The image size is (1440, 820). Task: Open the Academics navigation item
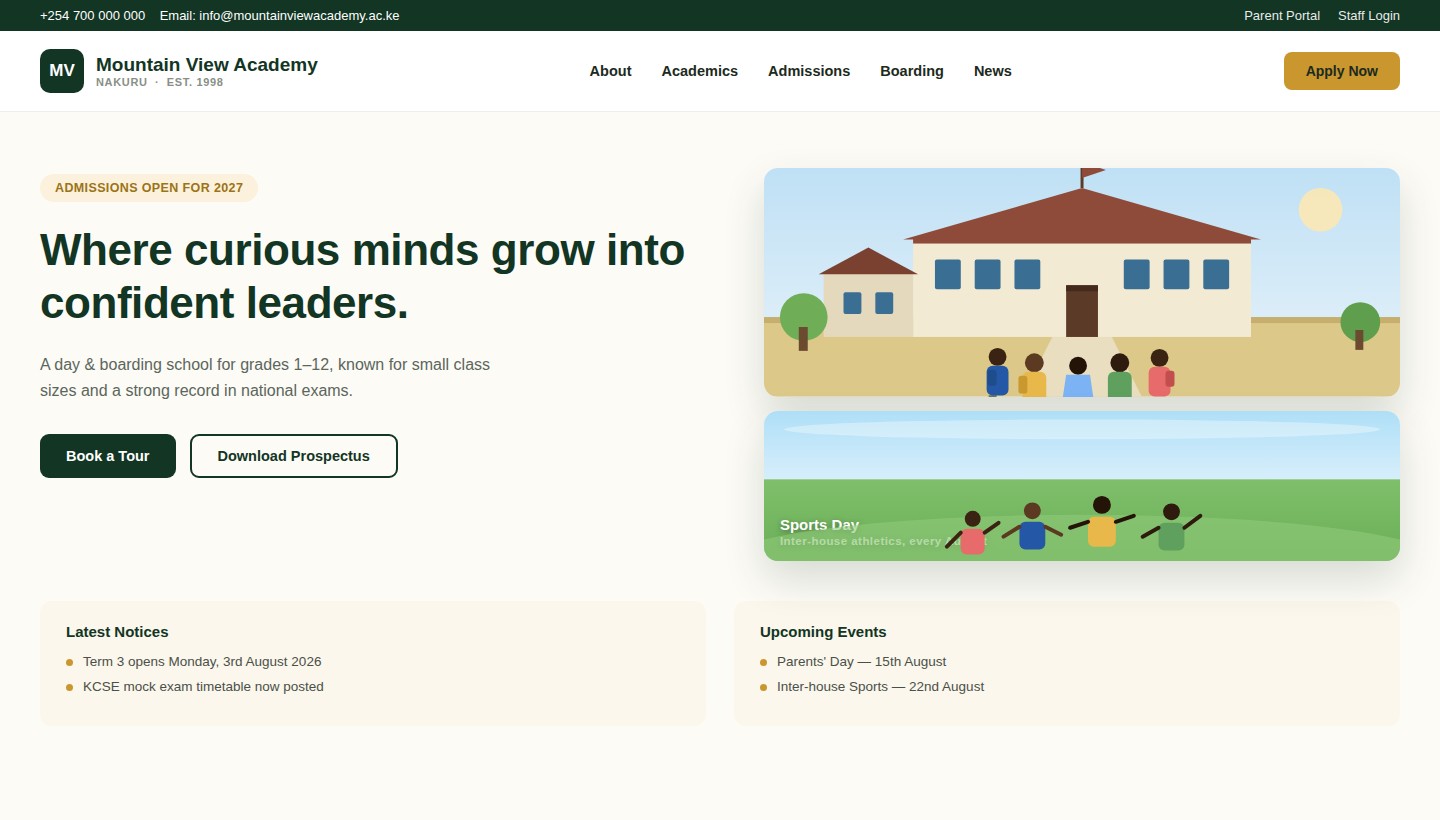coord(699,71)
